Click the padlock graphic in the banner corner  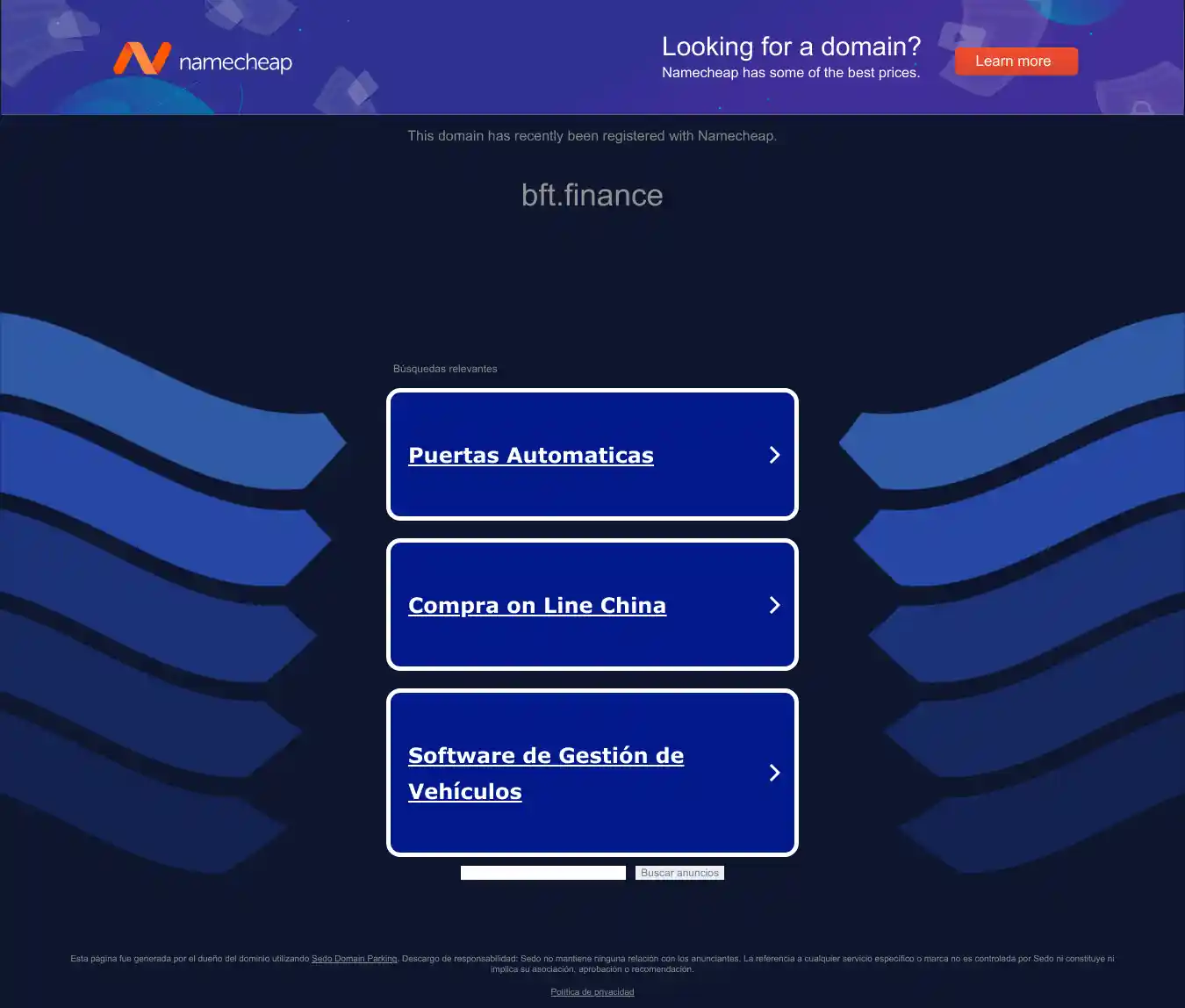[1141, 108]
